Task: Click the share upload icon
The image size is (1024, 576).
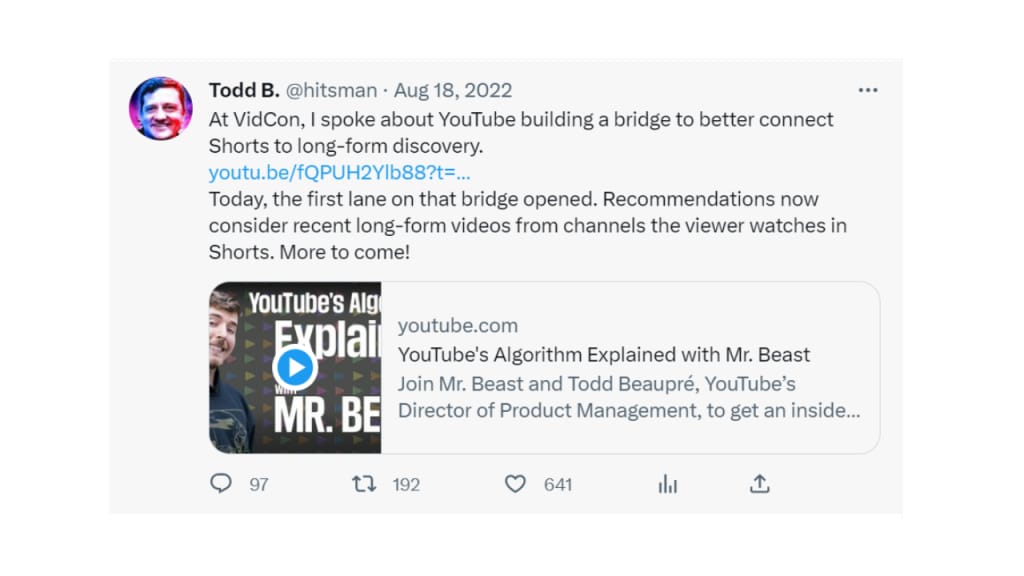Action: point(759,484)
